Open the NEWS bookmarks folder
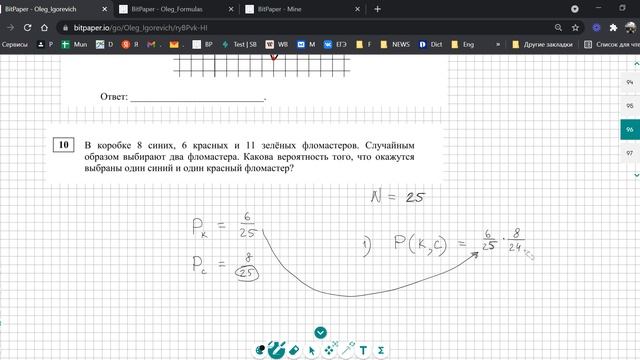 click(395, 44)
